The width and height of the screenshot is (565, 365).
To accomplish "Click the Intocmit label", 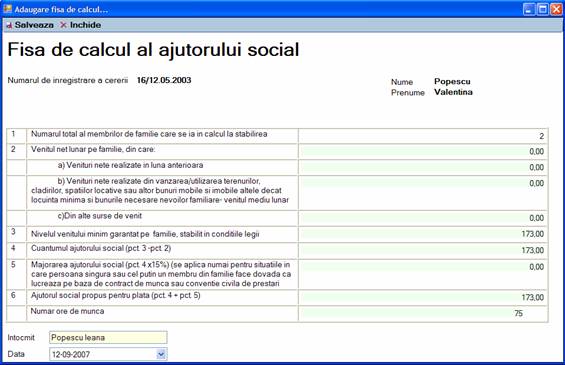I will (x=21, y=338).
